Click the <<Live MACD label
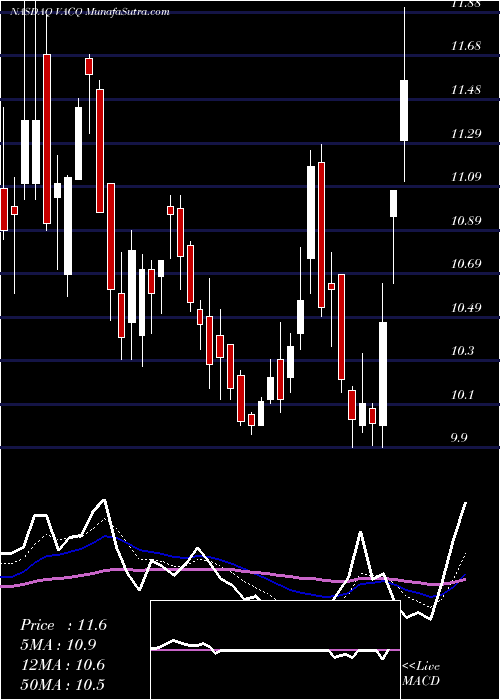Screen dimensions: 500x700 (421, 673)
